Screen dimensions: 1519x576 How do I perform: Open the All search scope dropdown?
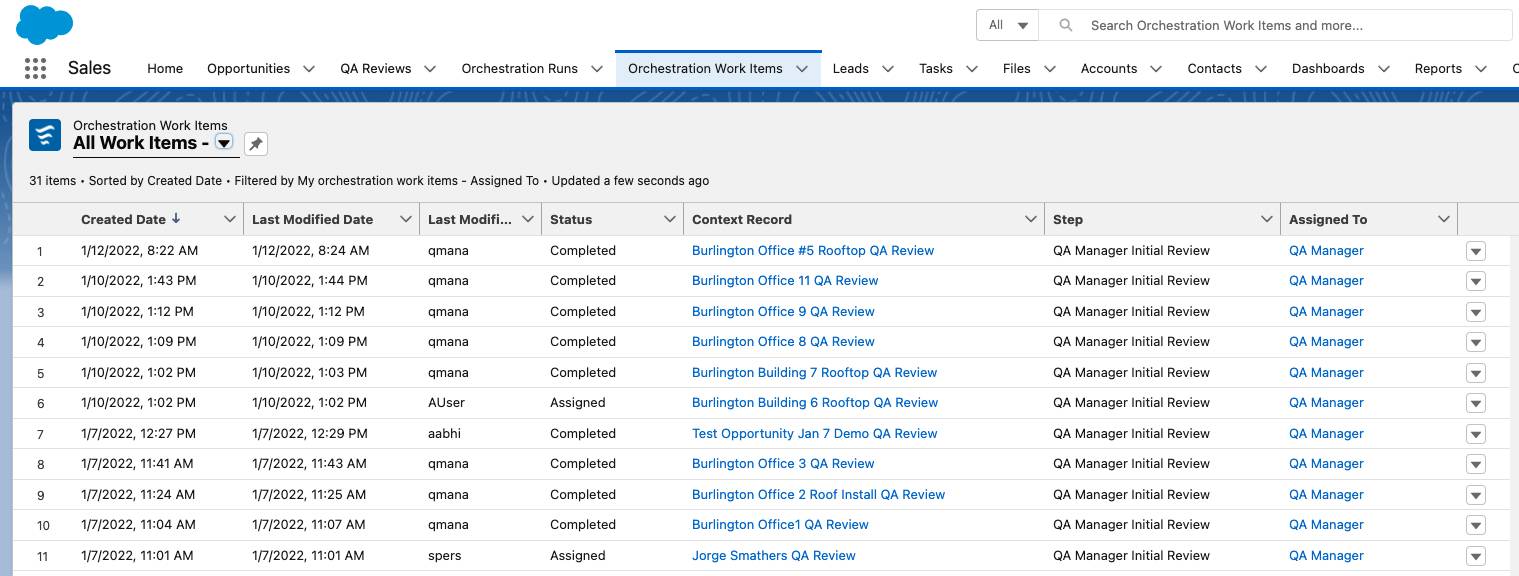coord(1008,25)
